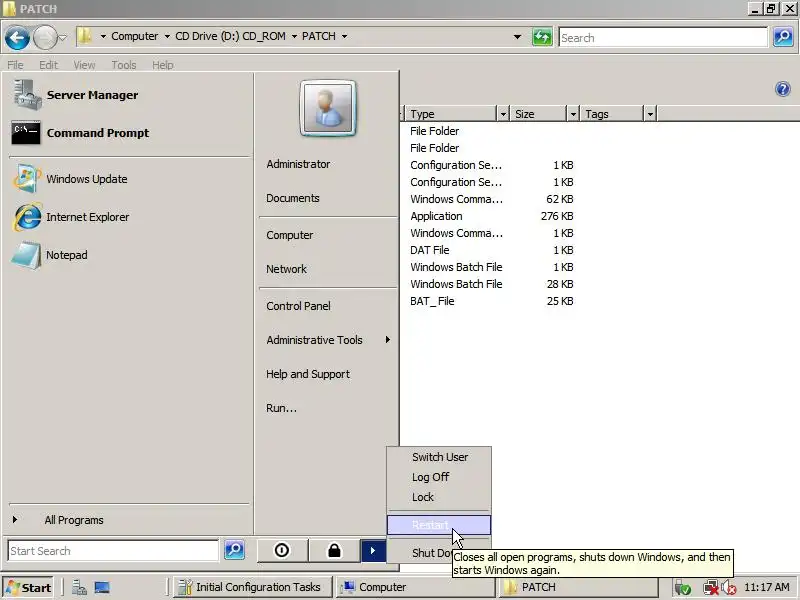800x600 pixels.
Task: Open the blue Help question mark icon
Action: click(783, 89)
